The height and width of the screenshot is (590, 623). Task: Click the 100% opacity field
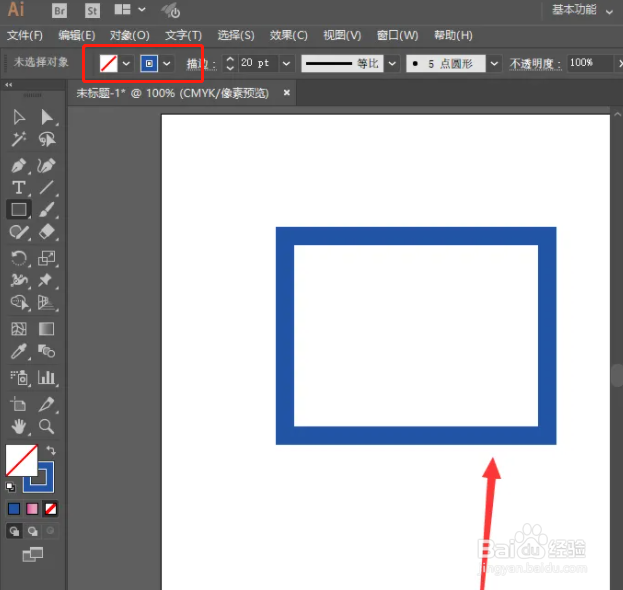click(589, 63)
